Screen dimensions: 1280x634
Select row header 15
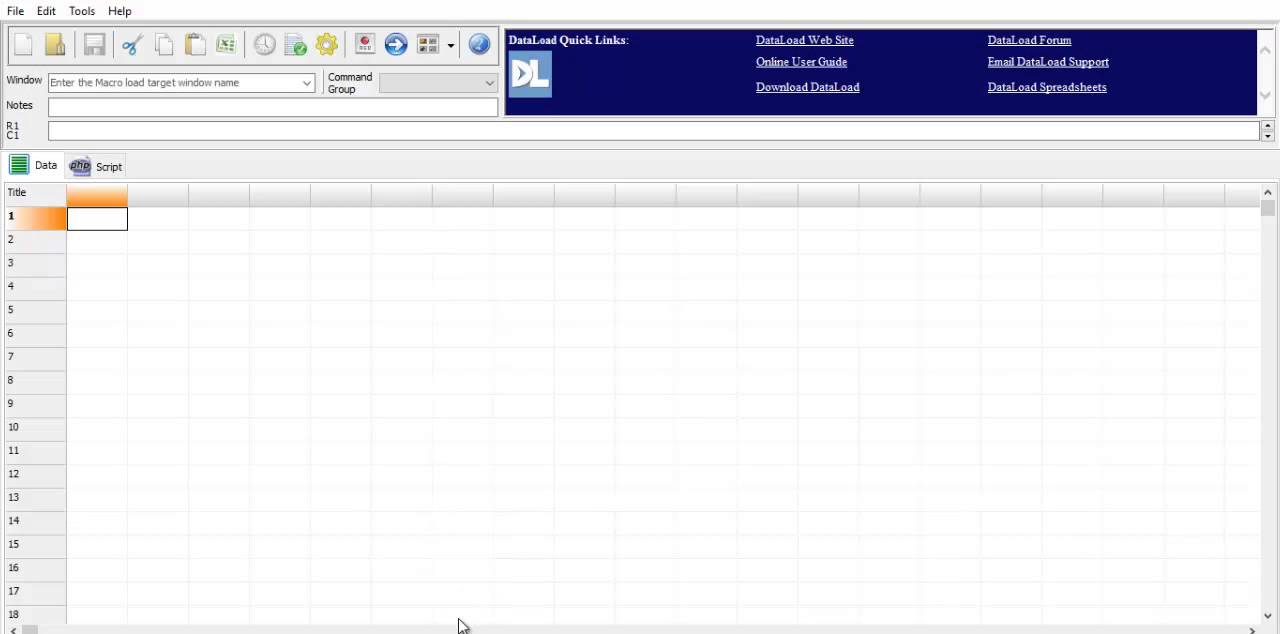pos(36,544)
